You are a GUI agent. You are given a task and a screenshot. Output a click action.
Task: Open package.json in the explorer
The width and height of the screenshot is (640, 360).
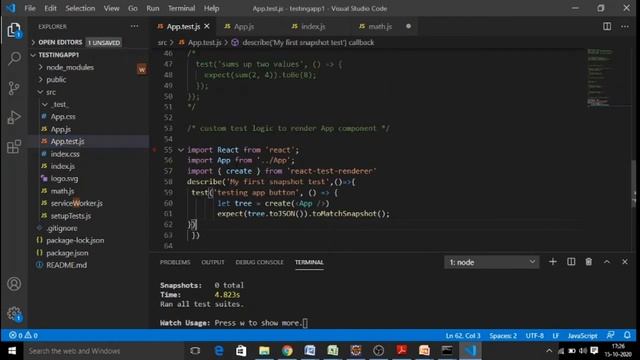pyautogui.click(x=67, y=253)
